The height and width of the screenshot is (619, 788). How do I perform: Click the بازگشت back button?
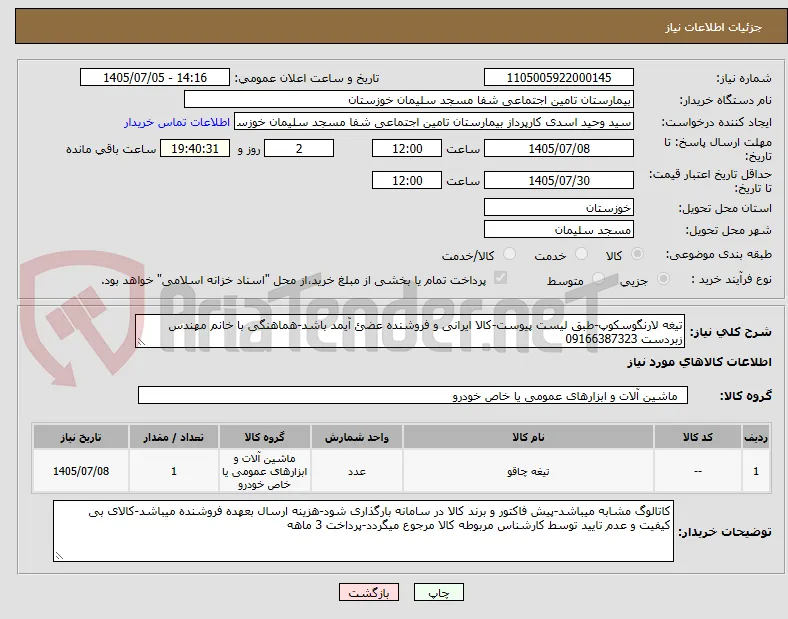click(x=369, y=593)
